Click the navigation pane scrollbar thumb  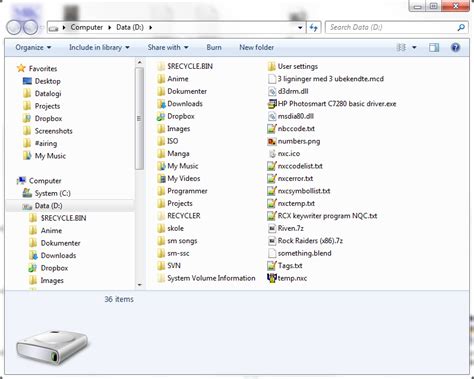click(x=139, y=118)
